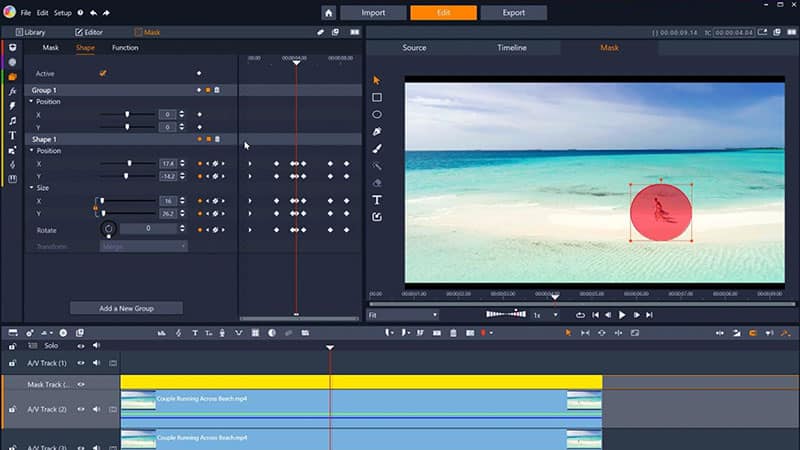Adjust the Rotate value stepper
Screen dimensions: 800x450
tap(182, 228)
